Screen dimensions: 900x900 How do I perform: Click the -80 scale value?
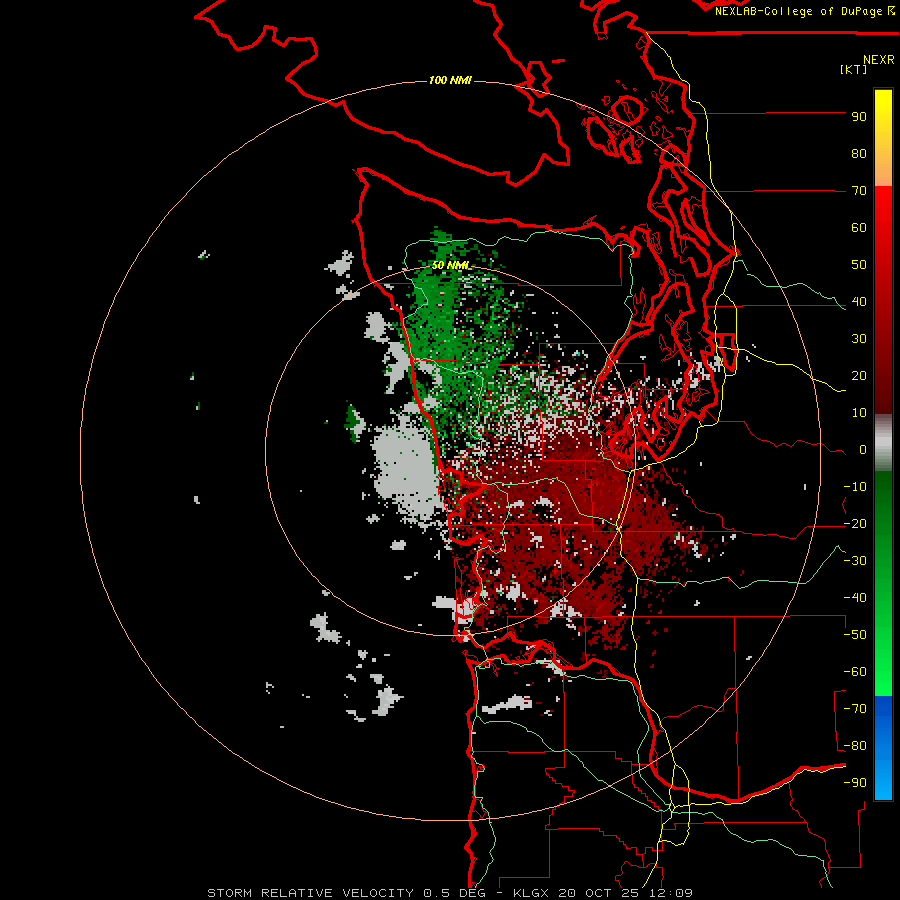855,746
